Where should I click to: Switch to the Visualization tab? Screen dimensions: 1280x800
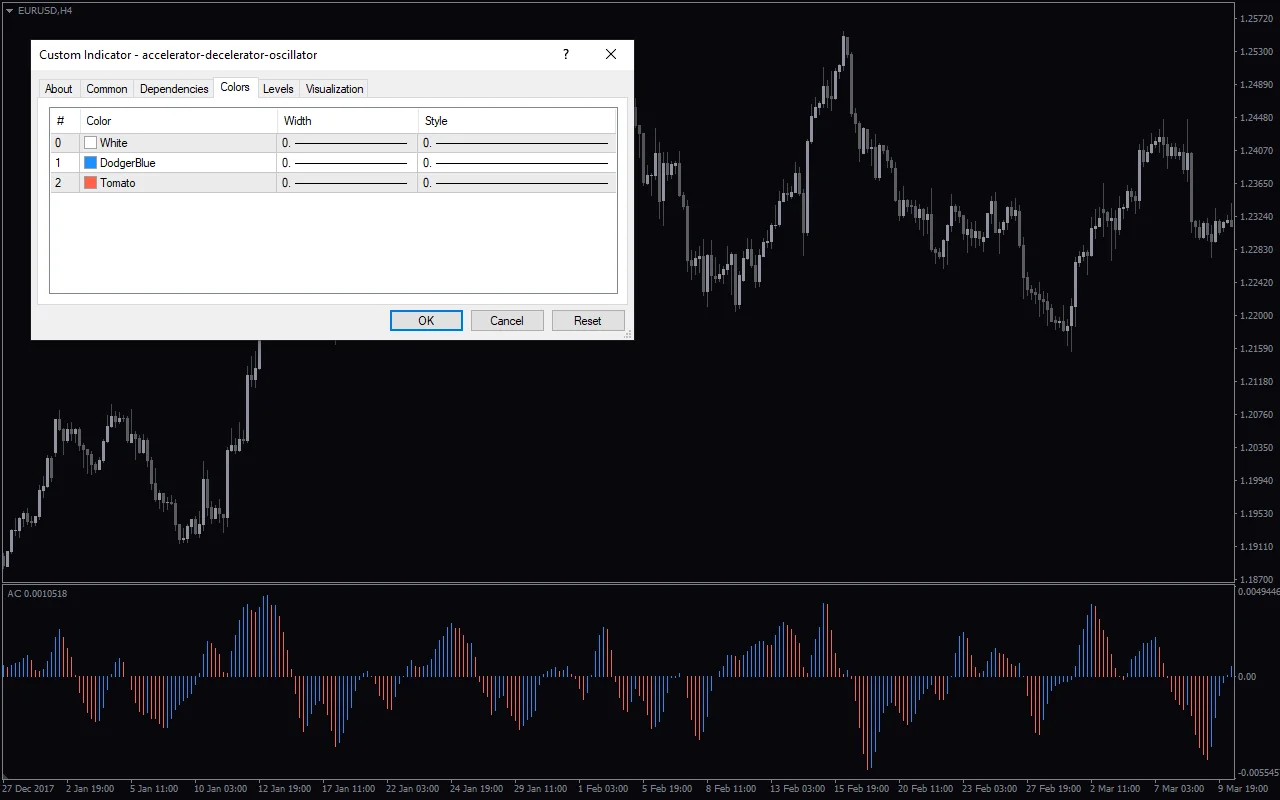[x=333, y=88]
